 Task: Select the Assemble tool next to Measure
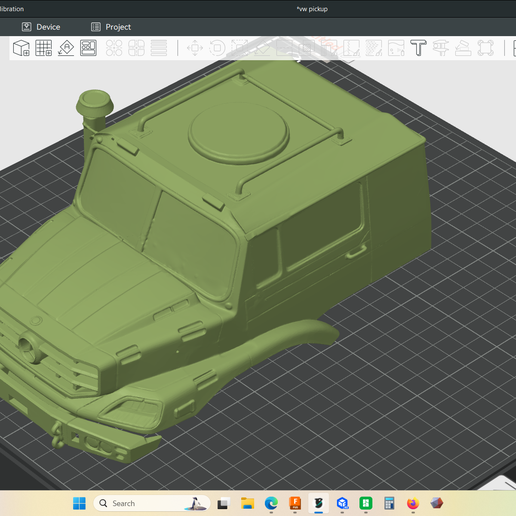(x=463, y=48)
